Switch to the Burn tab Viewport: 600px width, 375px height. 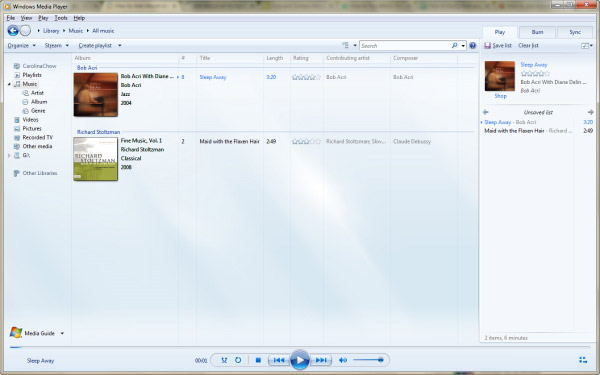click(x=537, y=32)
